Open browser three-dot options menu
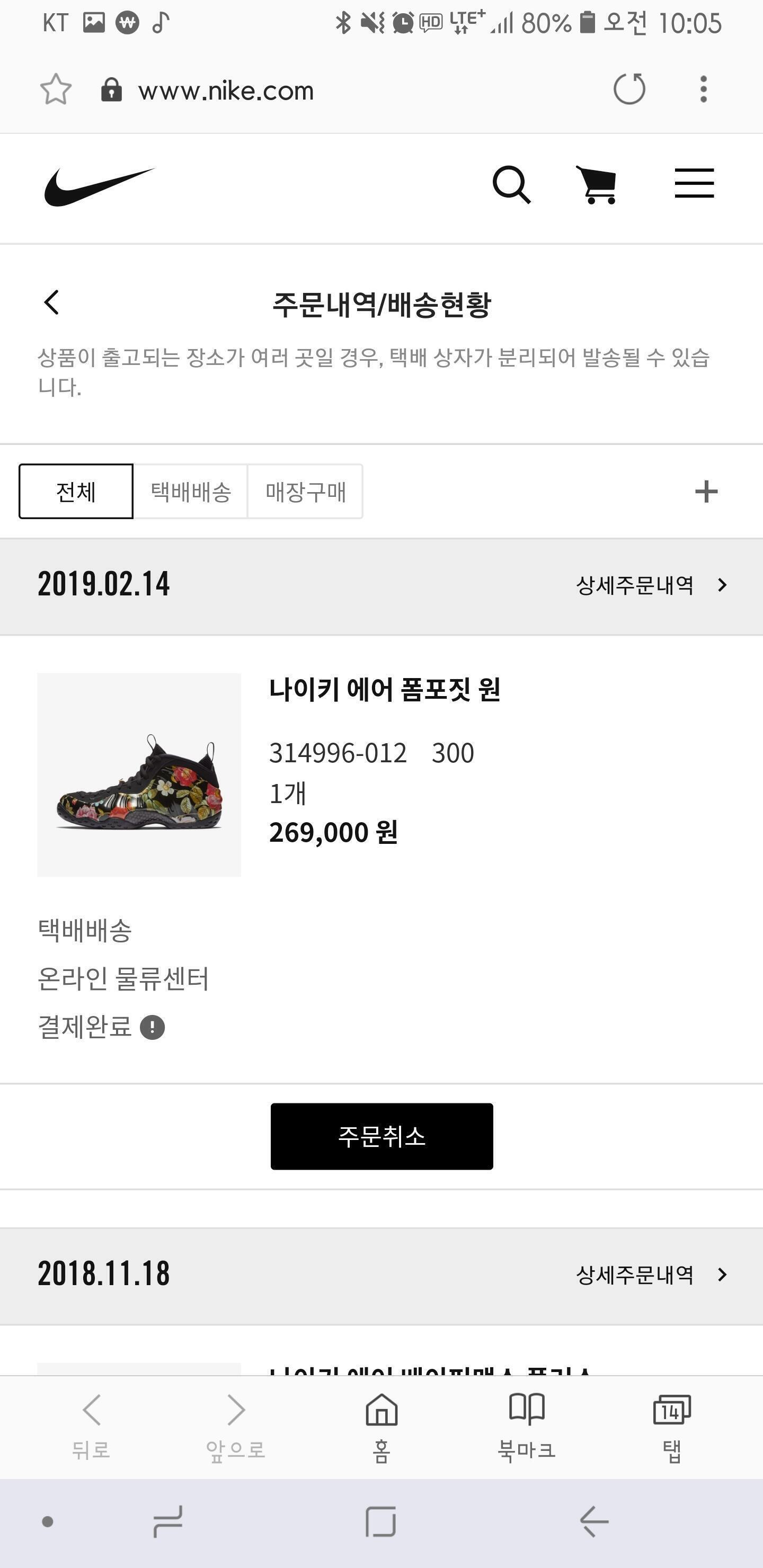 tap(703, 90)
